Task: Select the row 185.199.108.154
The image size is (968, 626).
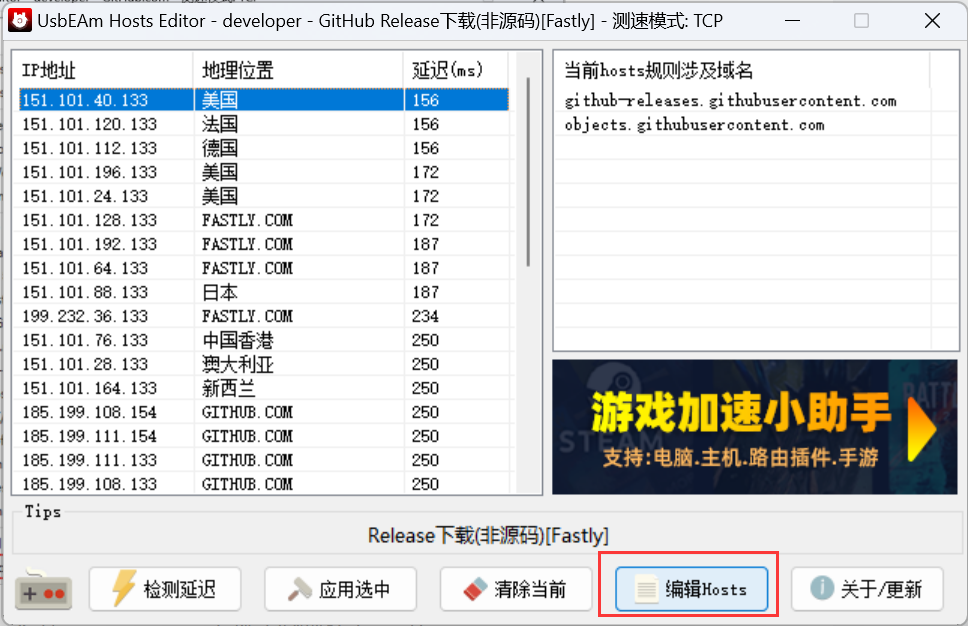Action: (x=264, y=412)
